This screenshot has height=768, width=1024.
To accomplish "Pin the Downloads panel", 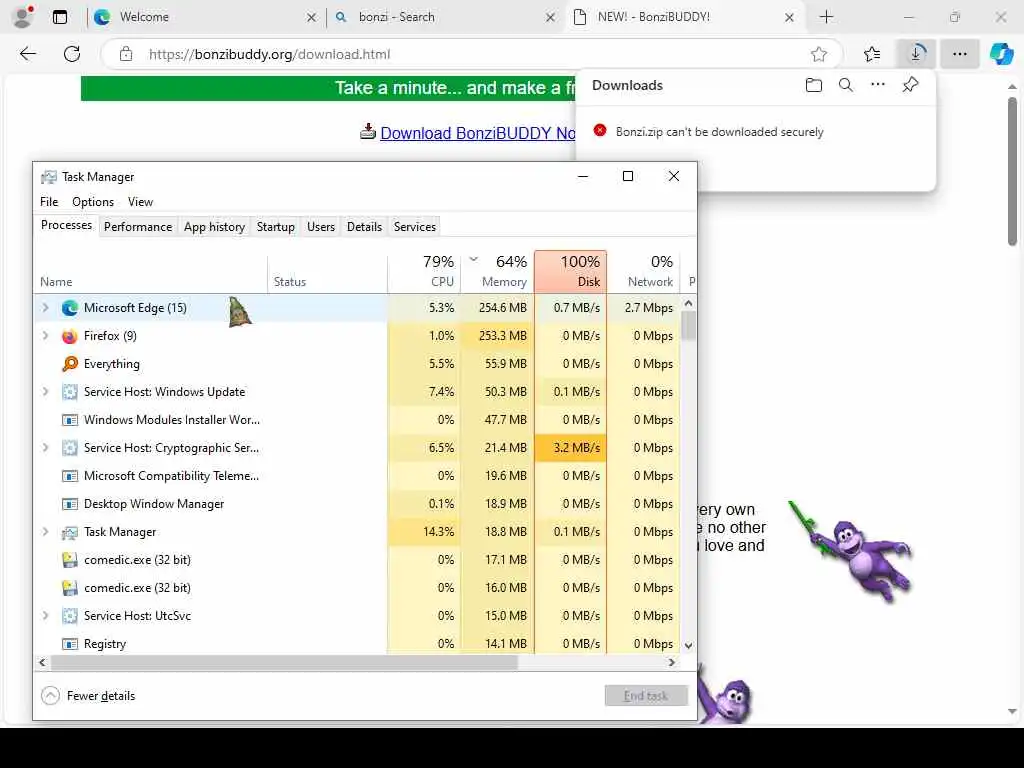I will point(910,84).
